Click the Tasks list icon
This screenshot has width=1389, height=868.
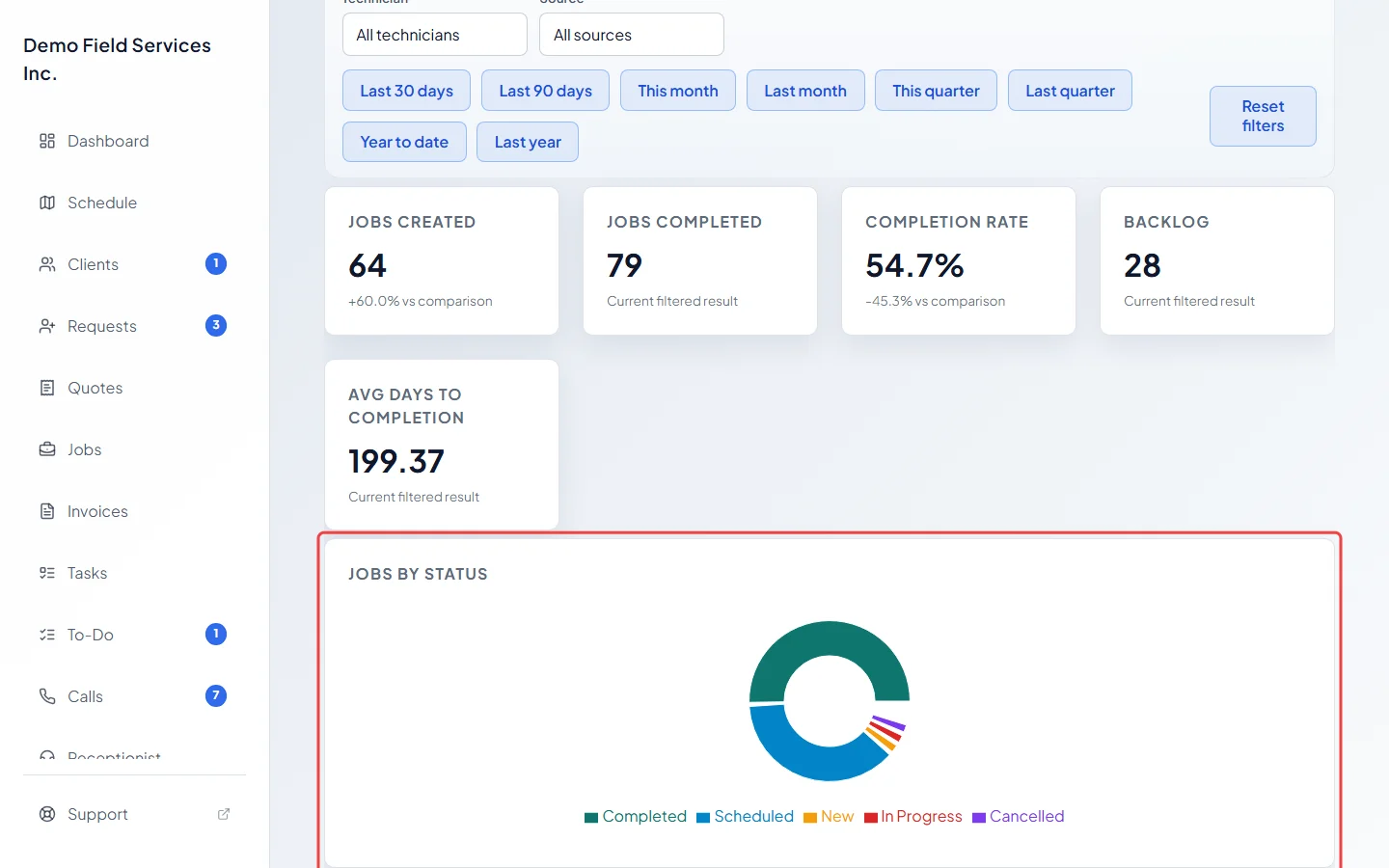point(47,573)
